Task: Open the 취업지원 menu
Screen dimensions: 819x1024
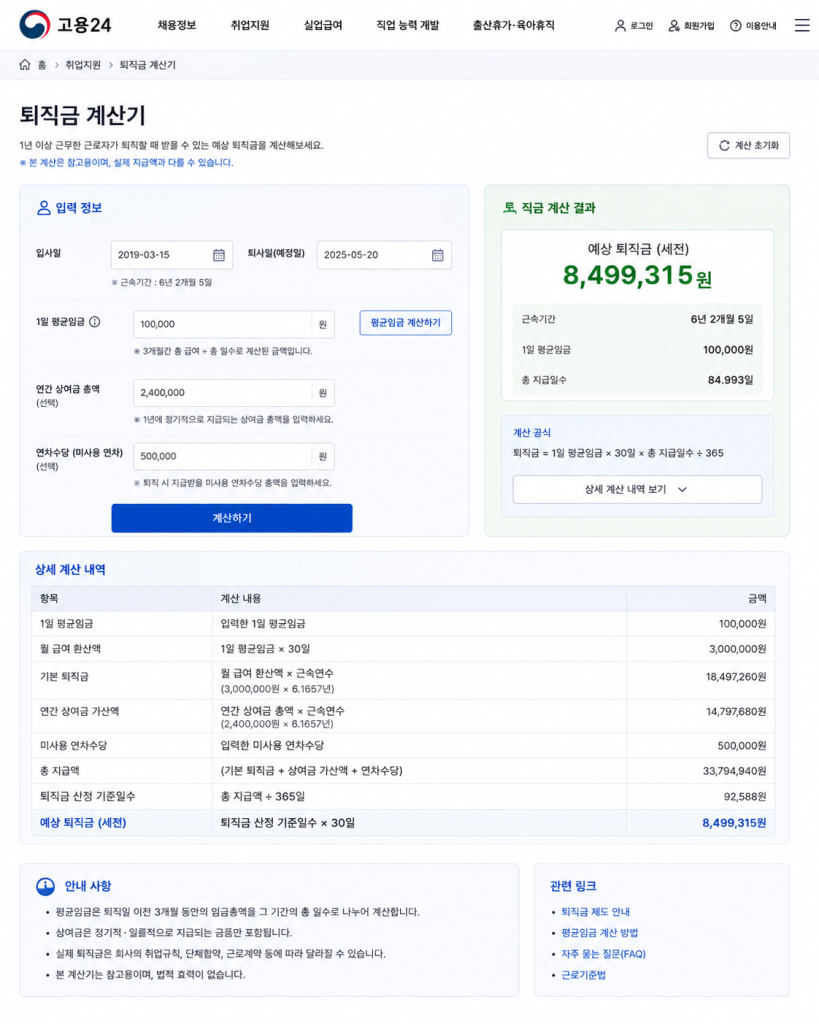Action: [x=249, y=25]
